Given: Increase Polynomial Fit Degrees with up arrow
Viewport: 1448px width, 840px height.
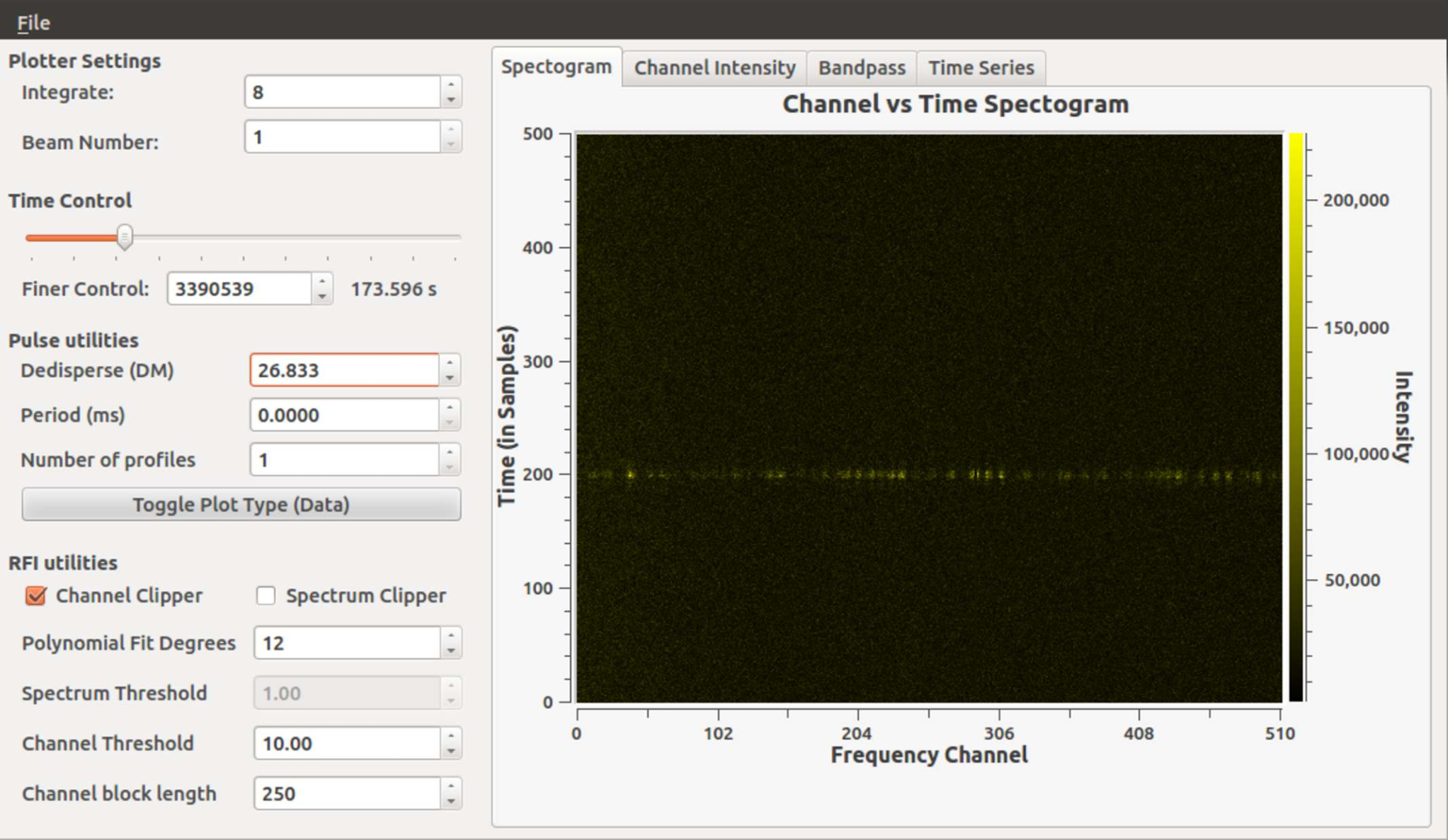Looking at the screenshot, I should [x=451, y=635].
